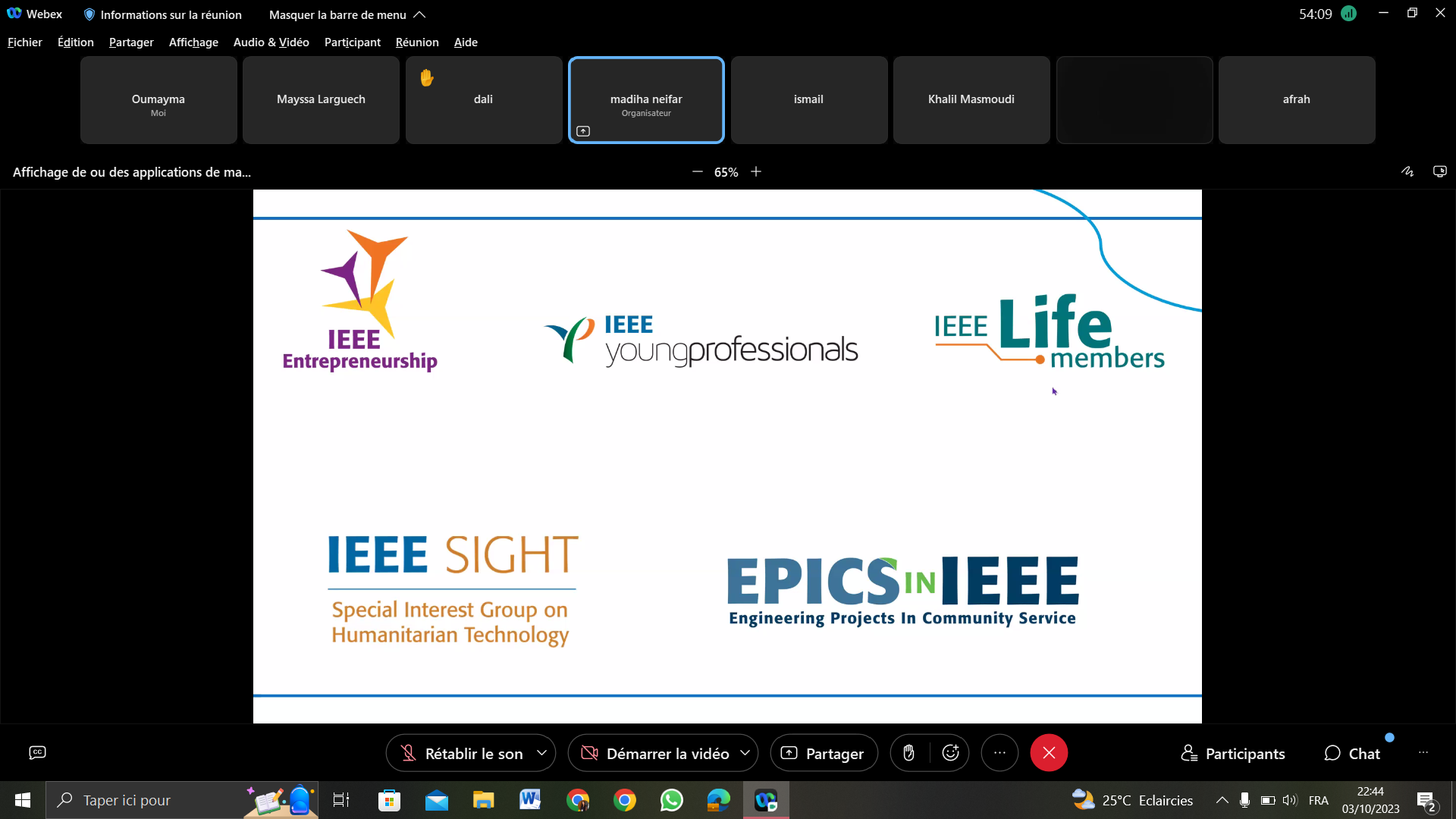Viewport: 1456px width, 819px height.
Task: Open the Réunion menu
Action: click(x=417, y=42)
